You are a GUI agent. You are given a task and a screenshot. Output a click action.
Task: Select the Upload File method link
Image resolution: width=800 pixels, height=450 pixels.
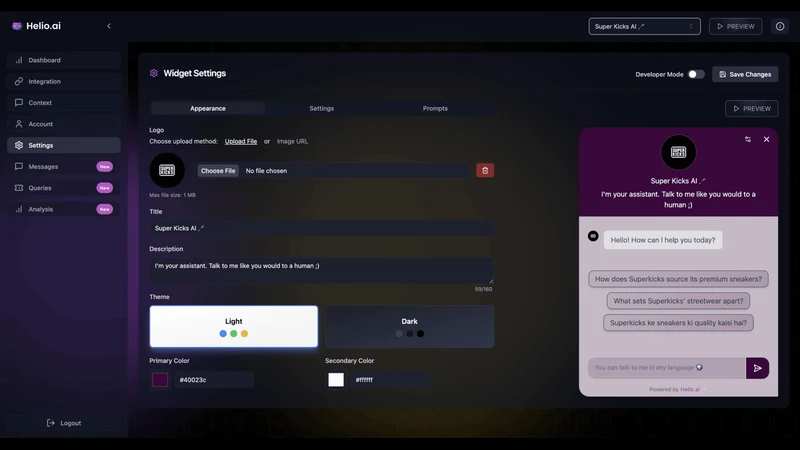241,141
